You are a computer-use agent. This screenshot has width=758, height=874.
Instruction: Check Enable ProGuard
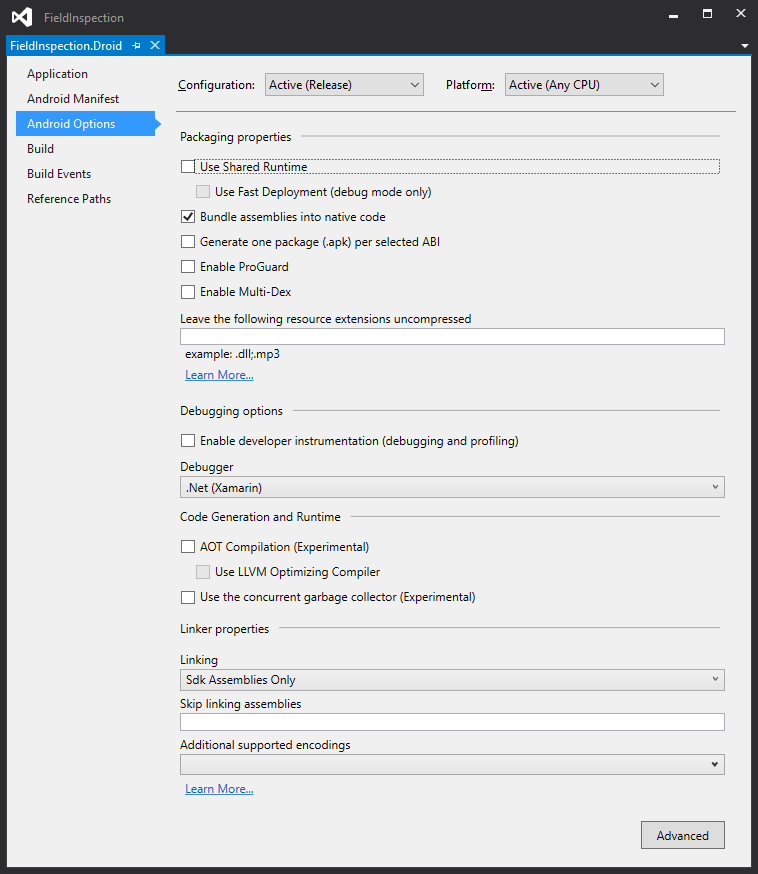[x=188, y=267]
